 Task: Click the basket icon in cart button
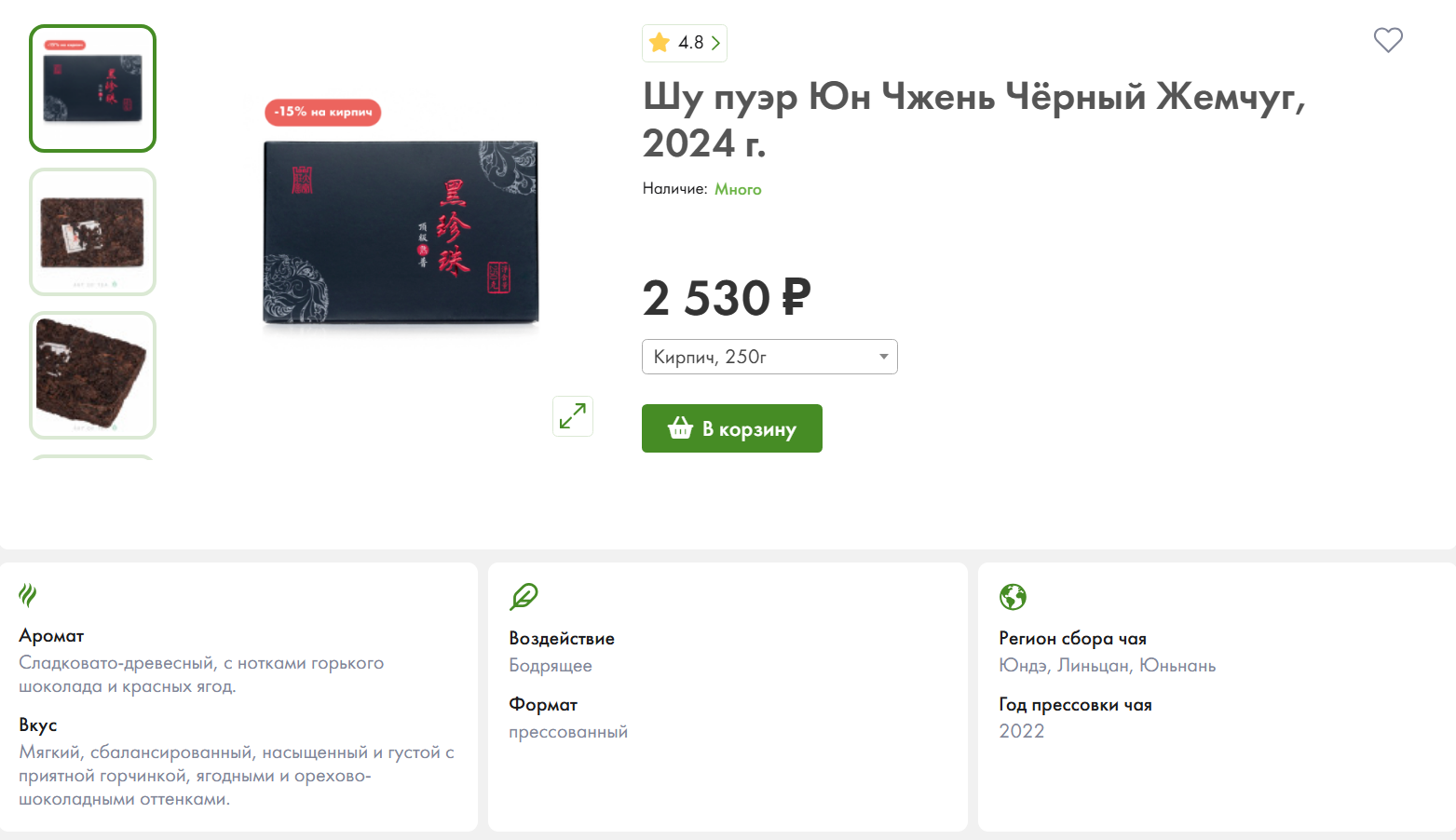680,428
